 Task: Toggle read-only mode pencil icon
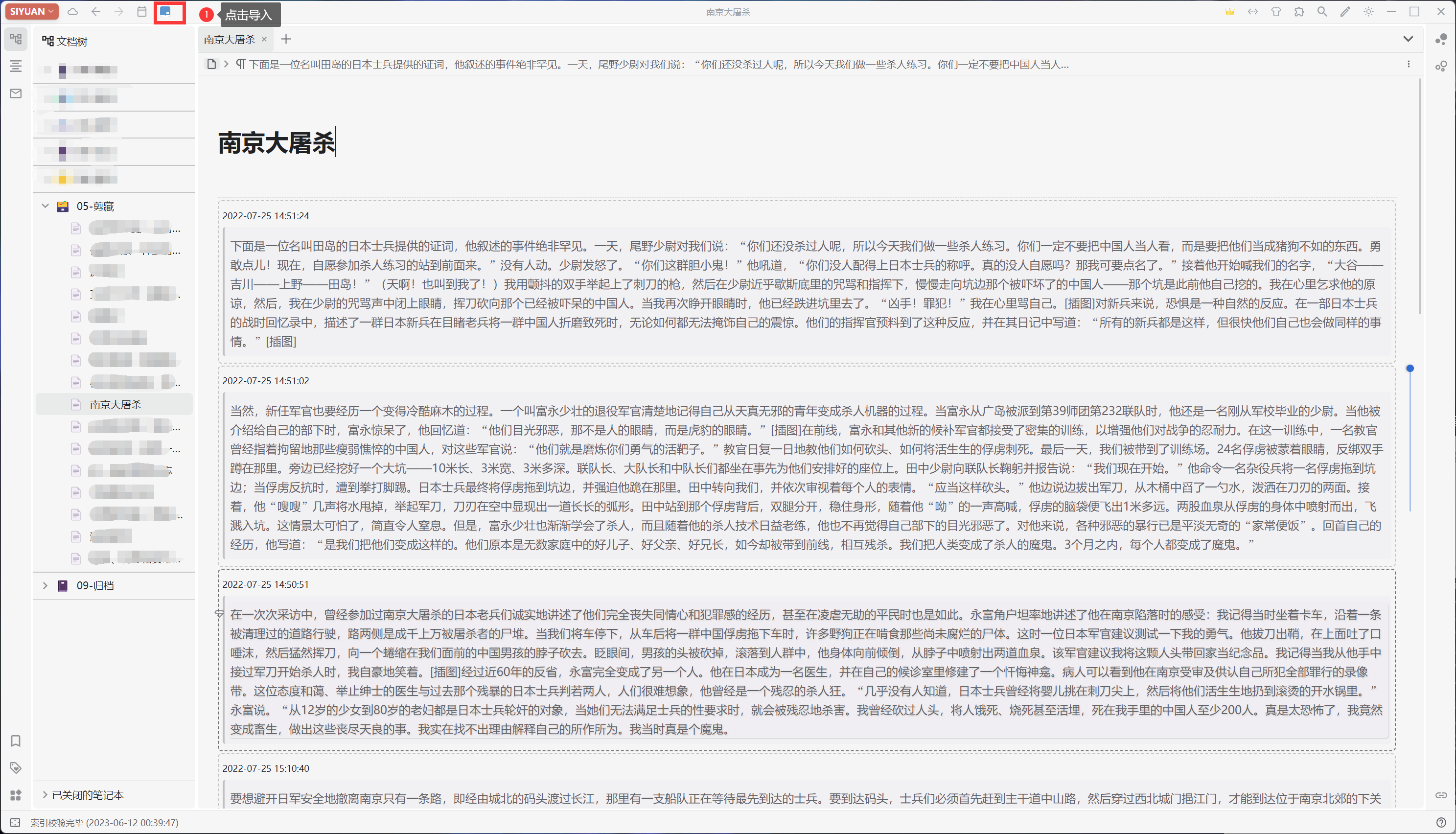[1345, 12]
